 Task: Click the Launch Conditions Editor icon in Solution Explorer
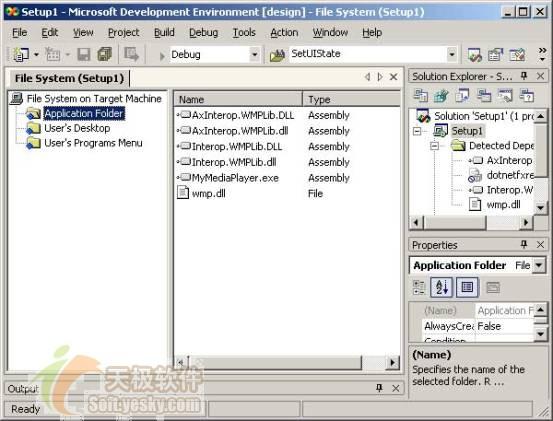click(x=527, y=96)
